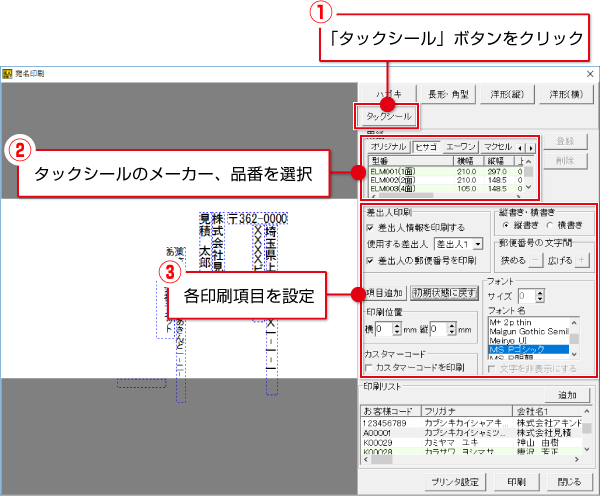Click the 縦幅 column header
This screenshot has height=496, width=600.
click(498, 161)
